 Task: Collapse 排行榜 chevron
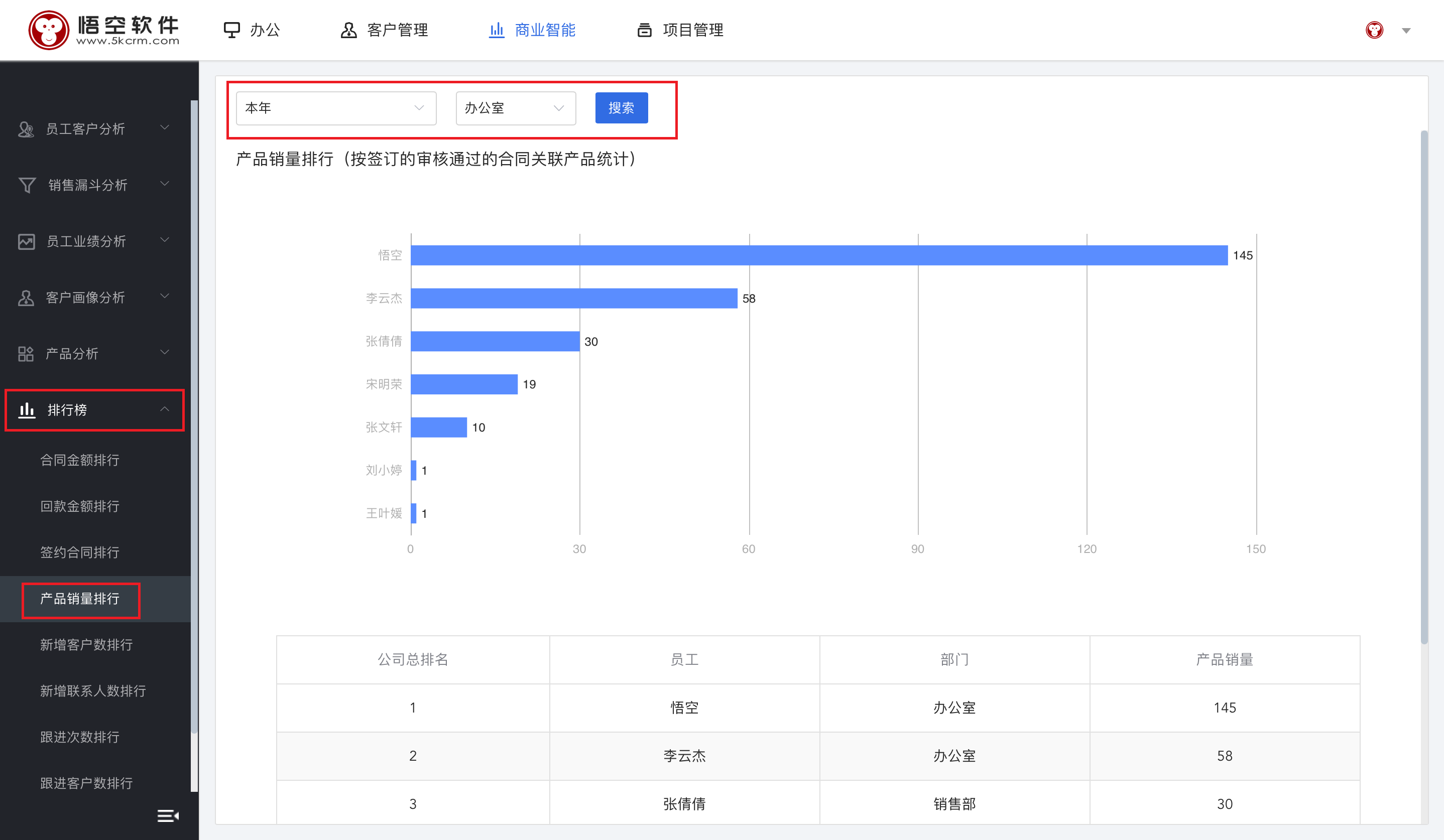(165, 408)
